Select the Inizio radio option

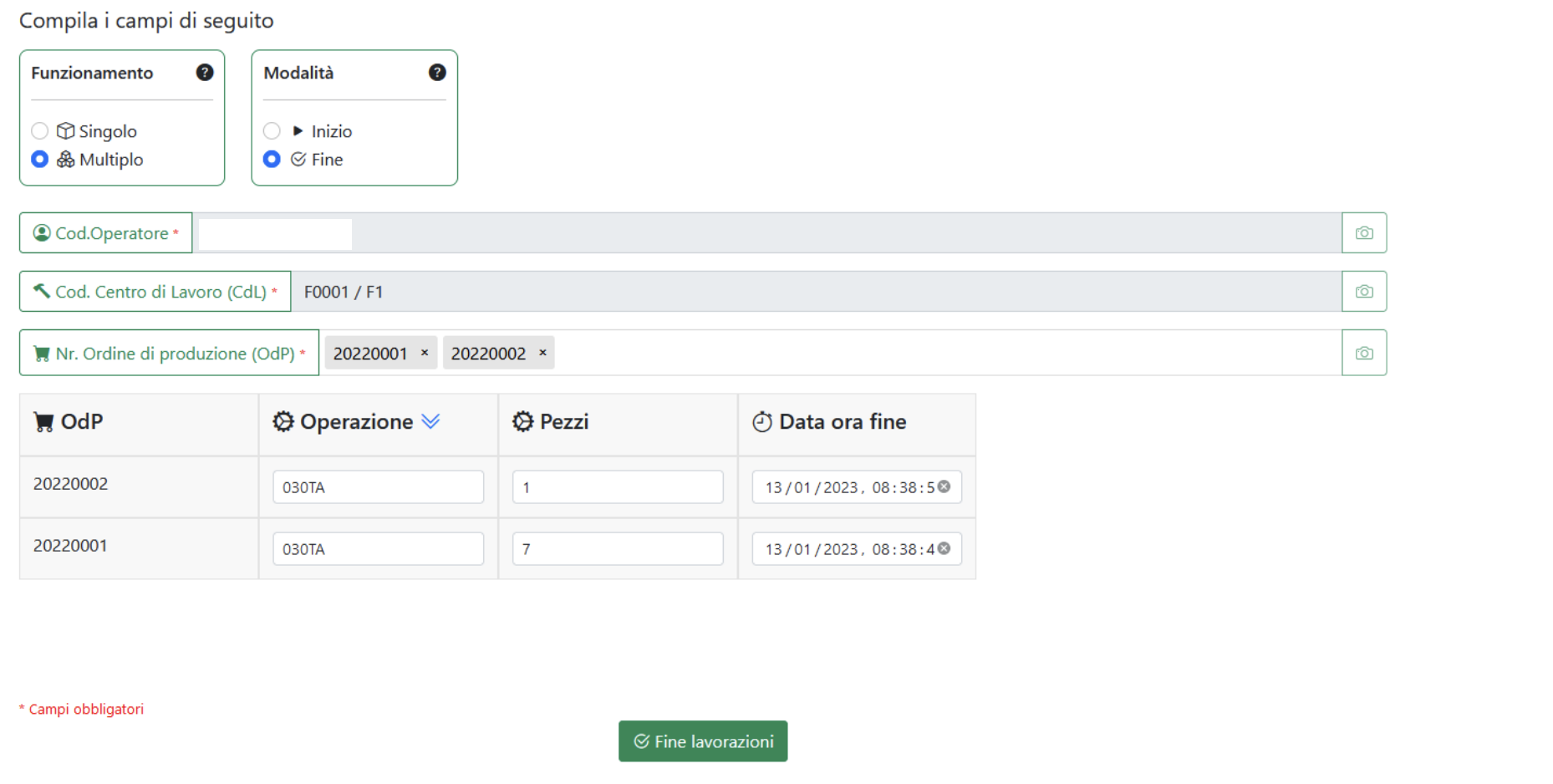(272, 131)
